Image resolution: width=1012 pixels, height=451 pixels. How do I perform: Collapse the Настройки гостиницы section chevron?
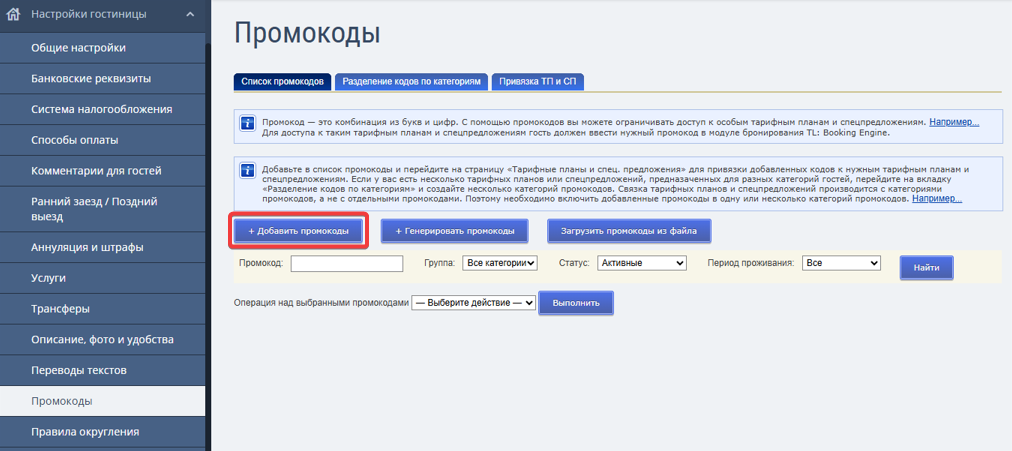pos(189,14)
